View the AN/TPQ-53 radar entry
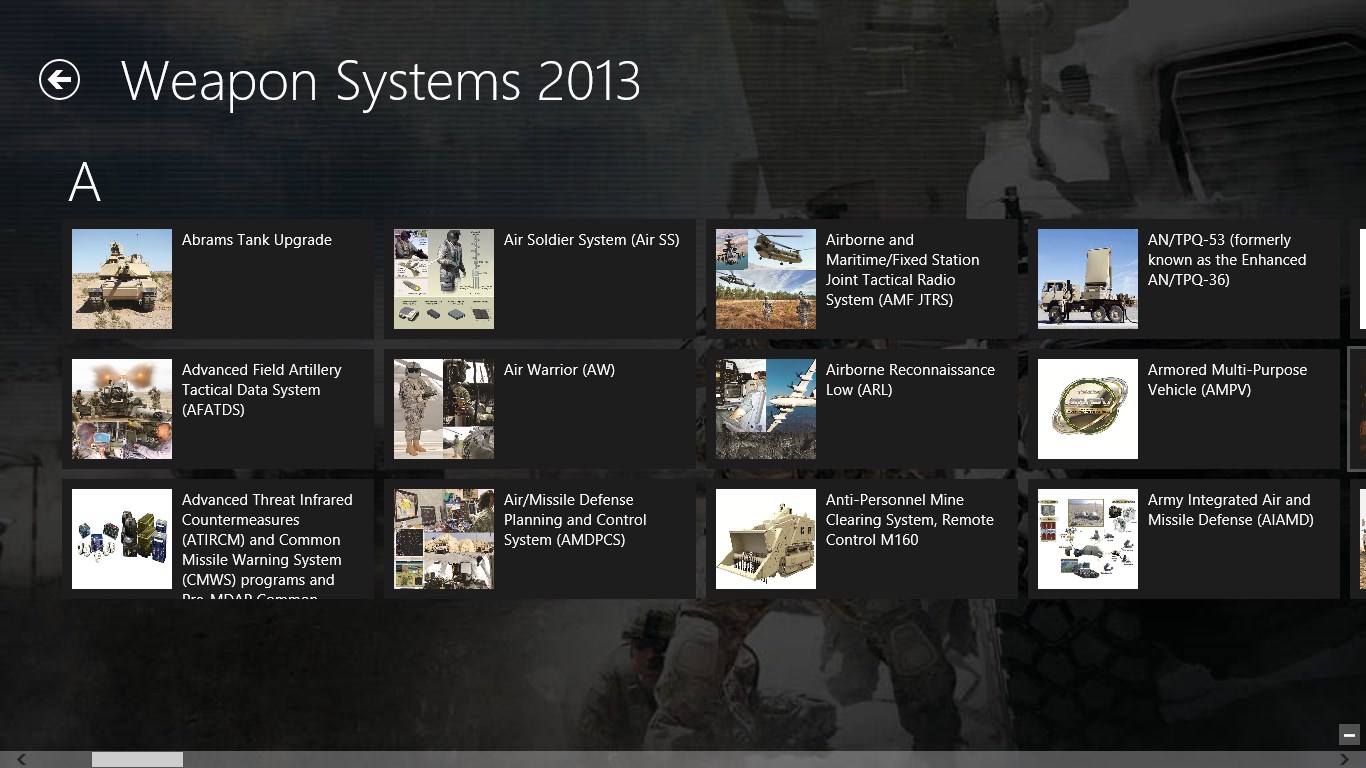 (x=1185, y=278)
